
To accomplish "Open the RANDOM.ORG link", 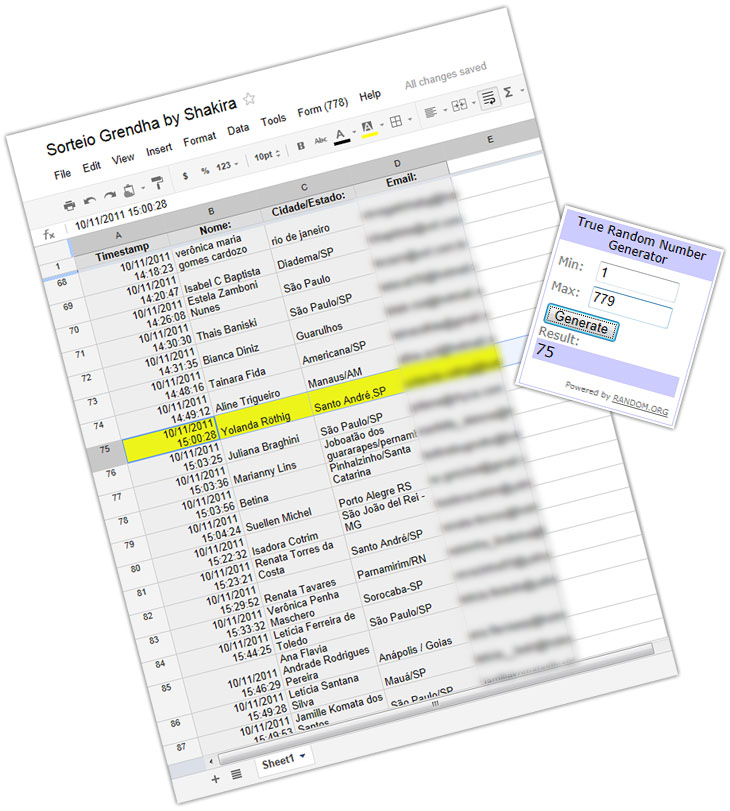I will [x=640, y=404].
